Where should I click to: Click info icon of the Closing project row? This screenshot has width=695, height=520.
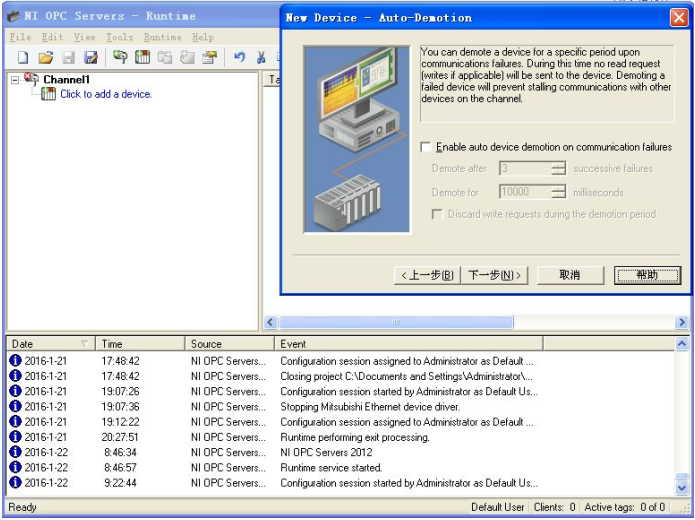coord(15,375)
